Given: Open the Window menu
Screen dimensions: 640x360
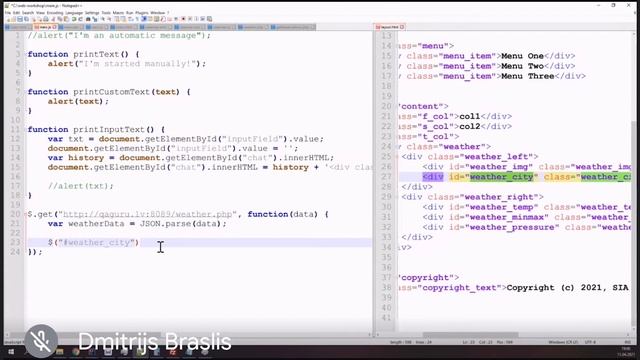Looking at the screenshot, I should [x=158, y=13].
